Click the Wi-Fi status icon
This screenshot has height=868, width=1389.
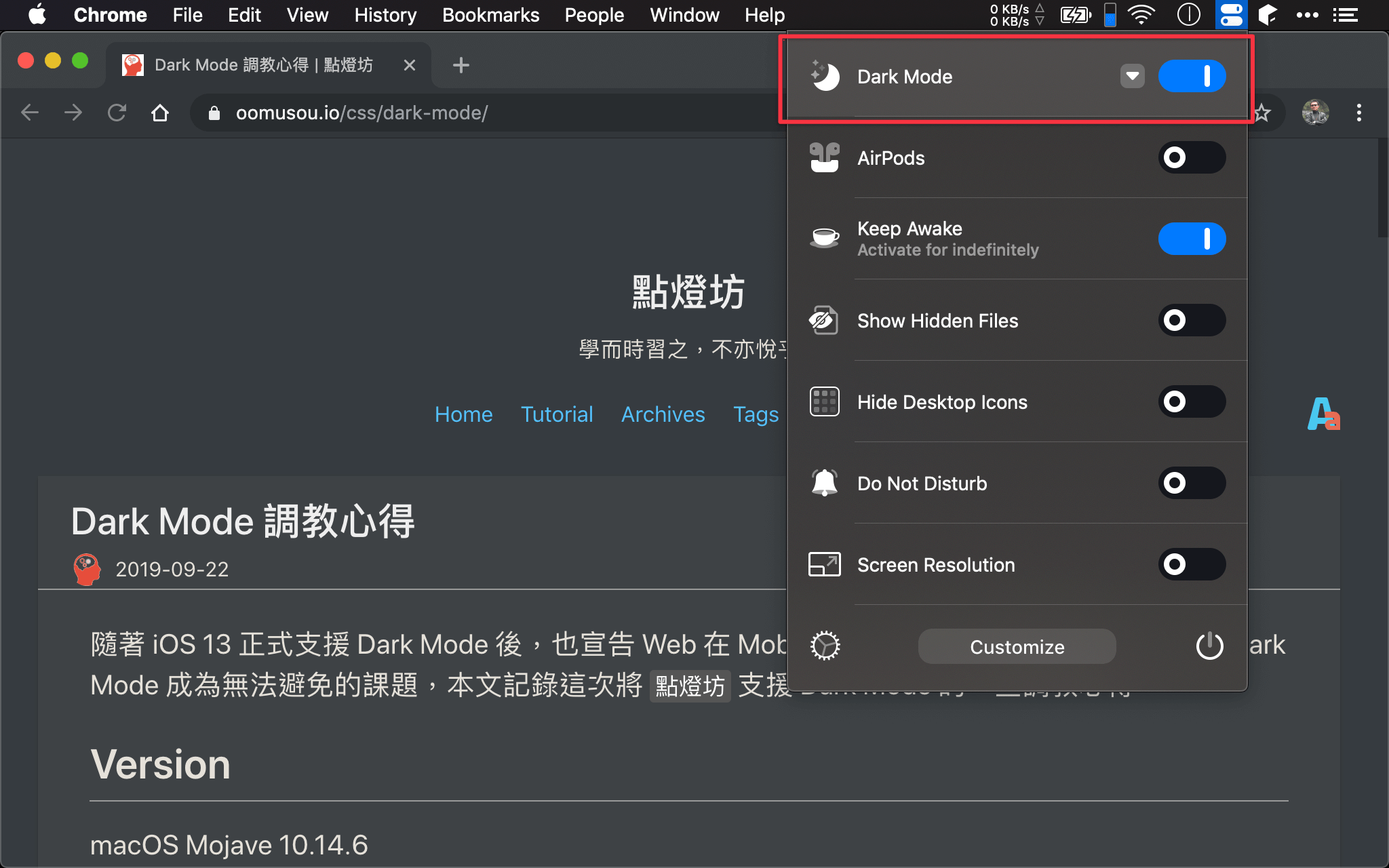pyautogui.click(x=1141, y=15)
